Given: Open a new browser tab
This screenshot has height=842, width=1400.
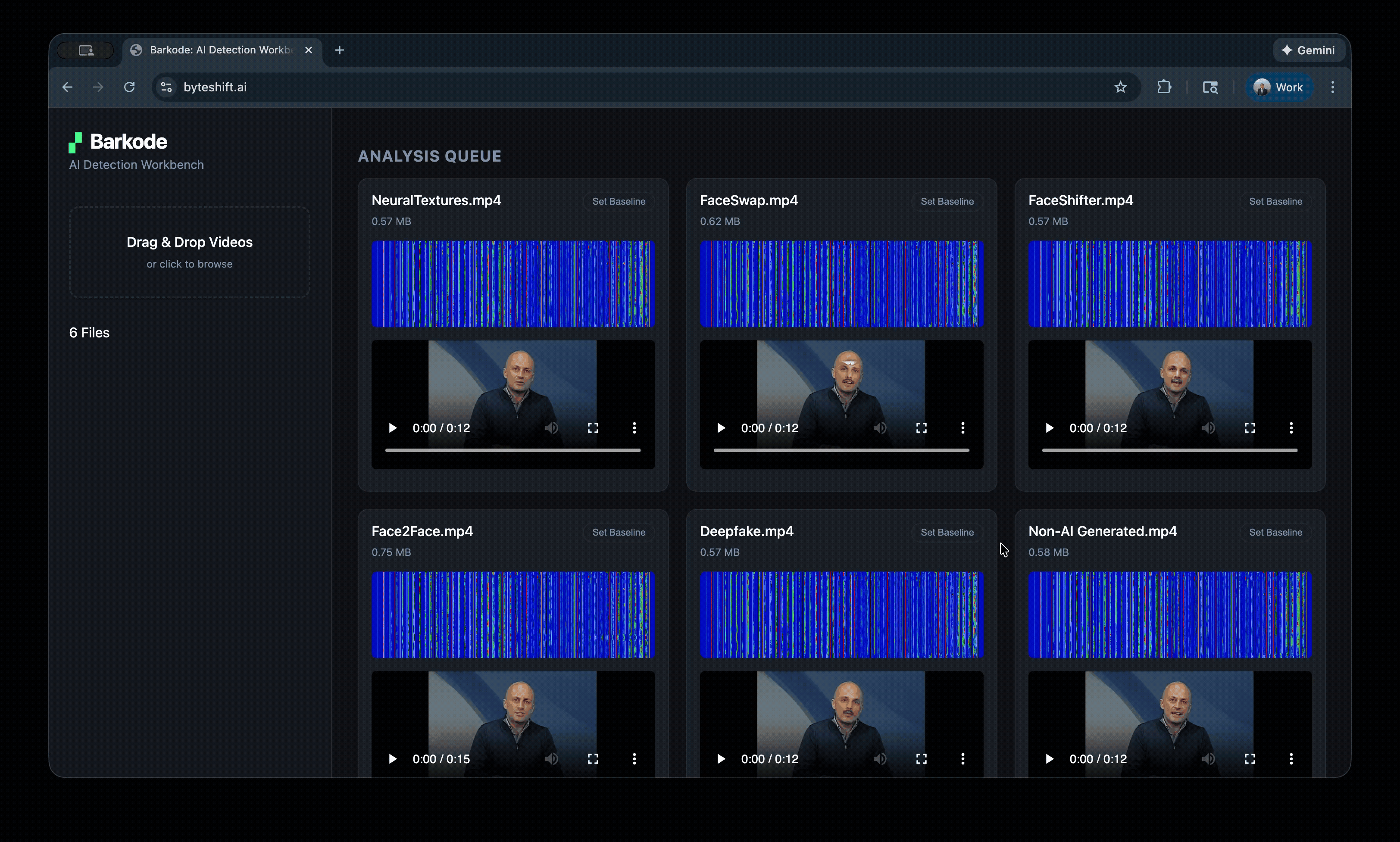Looking at the screenshot, I should click(x=339, y=50).
